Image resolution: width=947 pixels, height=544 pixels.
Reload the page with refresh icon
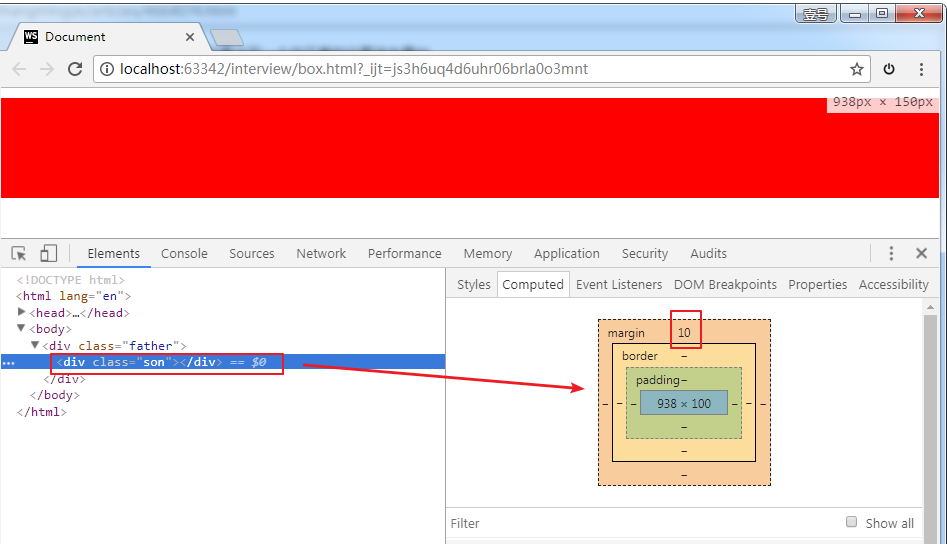pyautogui.click(x=75, y=69)
